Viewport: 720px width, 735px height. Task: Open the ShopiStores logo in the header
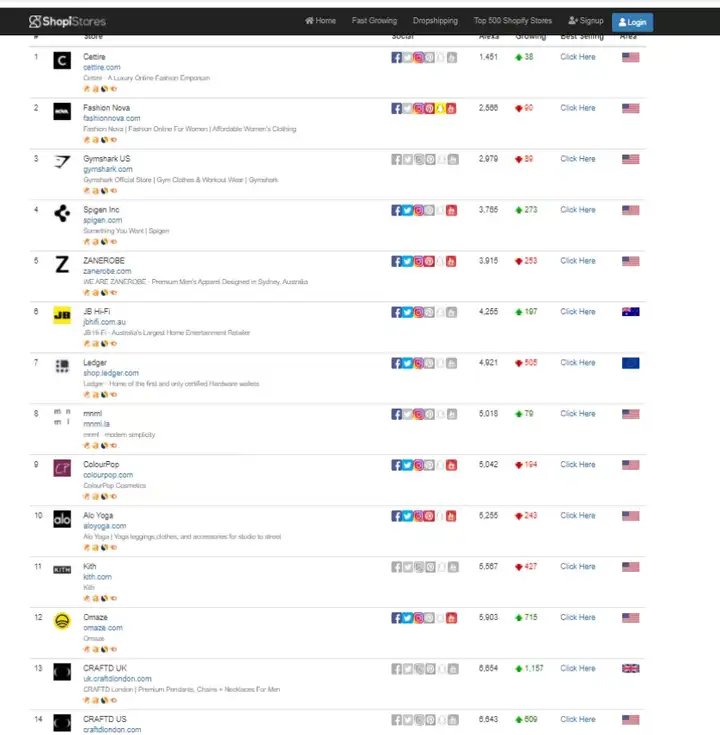pyautogui.click(x=68, y=22)
